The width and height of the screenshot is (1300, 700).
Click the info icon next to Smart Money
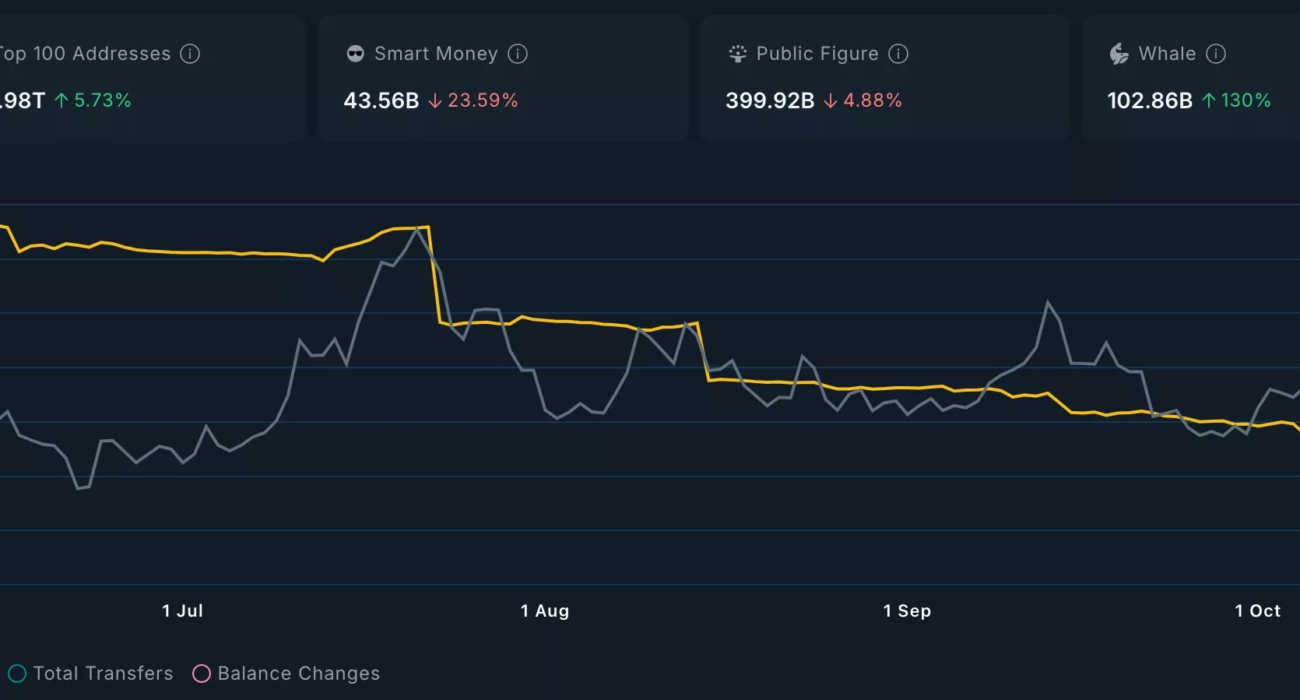point(517,54)
